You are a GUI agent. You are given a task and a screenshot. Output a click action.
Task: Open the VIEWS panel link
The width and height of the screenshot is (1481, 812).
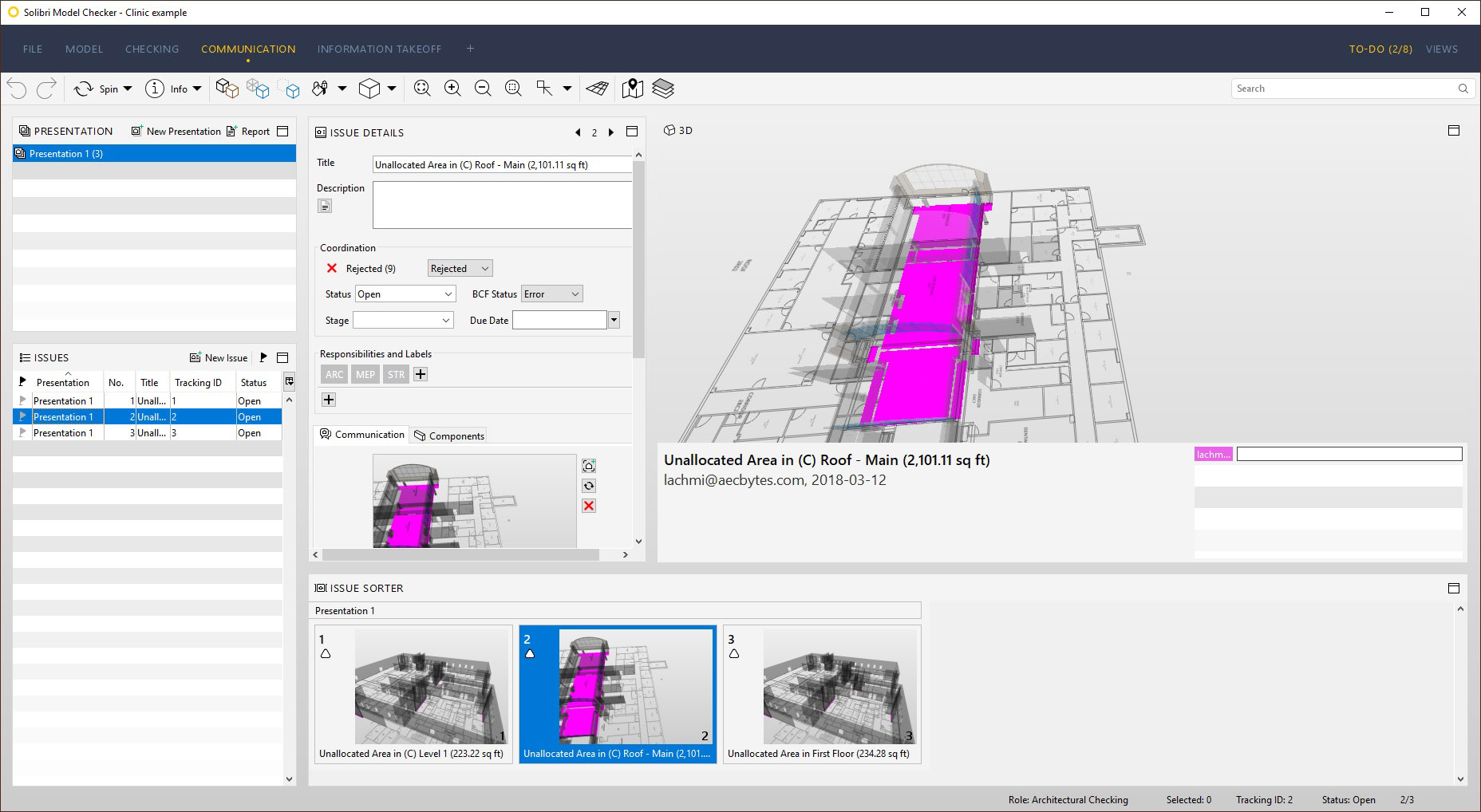coord(1441,49)
